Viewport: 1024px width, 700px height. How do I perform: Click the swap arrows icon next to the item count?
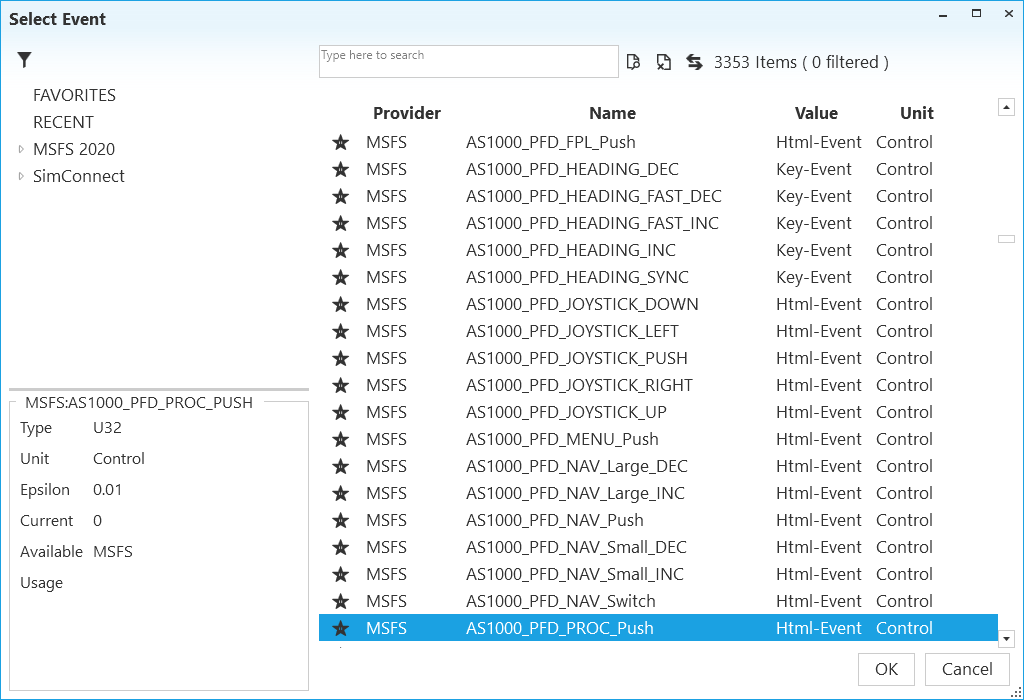[694, 62]
